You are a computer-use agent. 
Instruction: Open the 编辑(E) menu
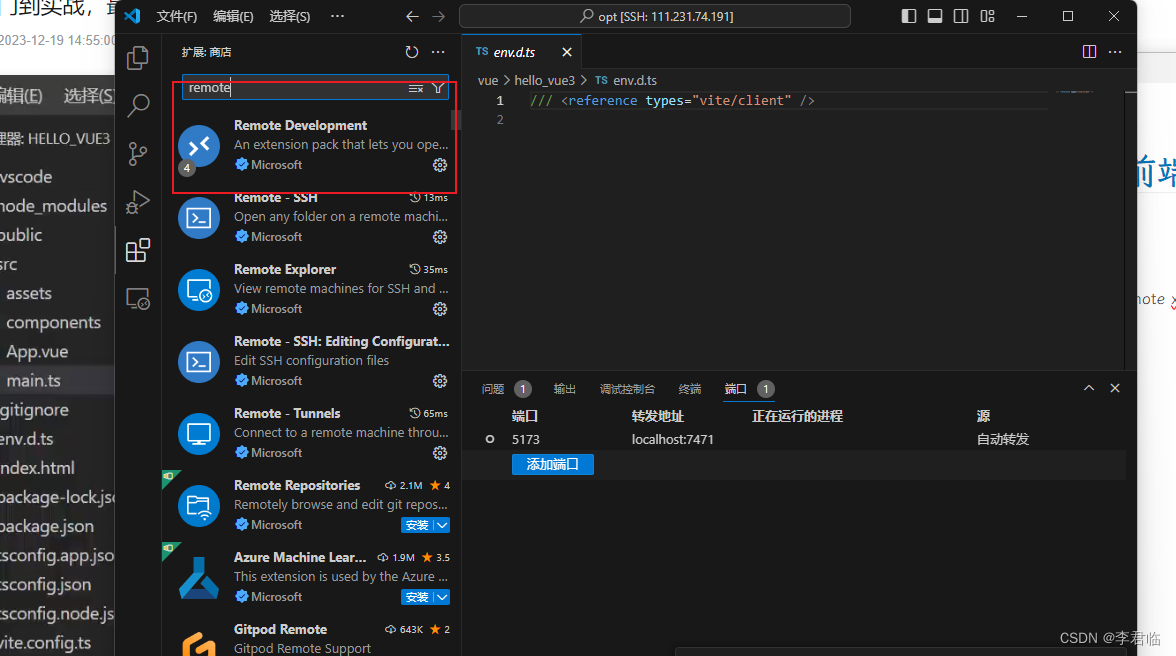[x=233, y=16]
